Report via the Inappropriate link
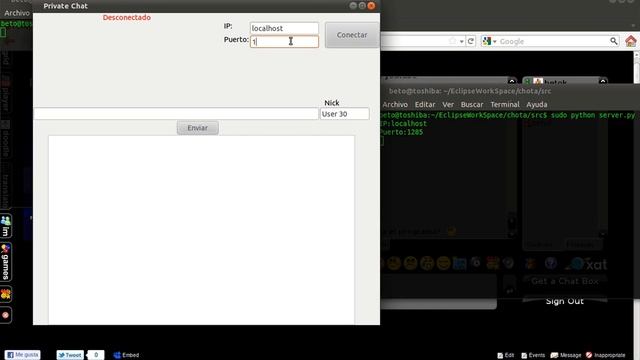Viewport: 640px width, 360px height. point(606,356)
